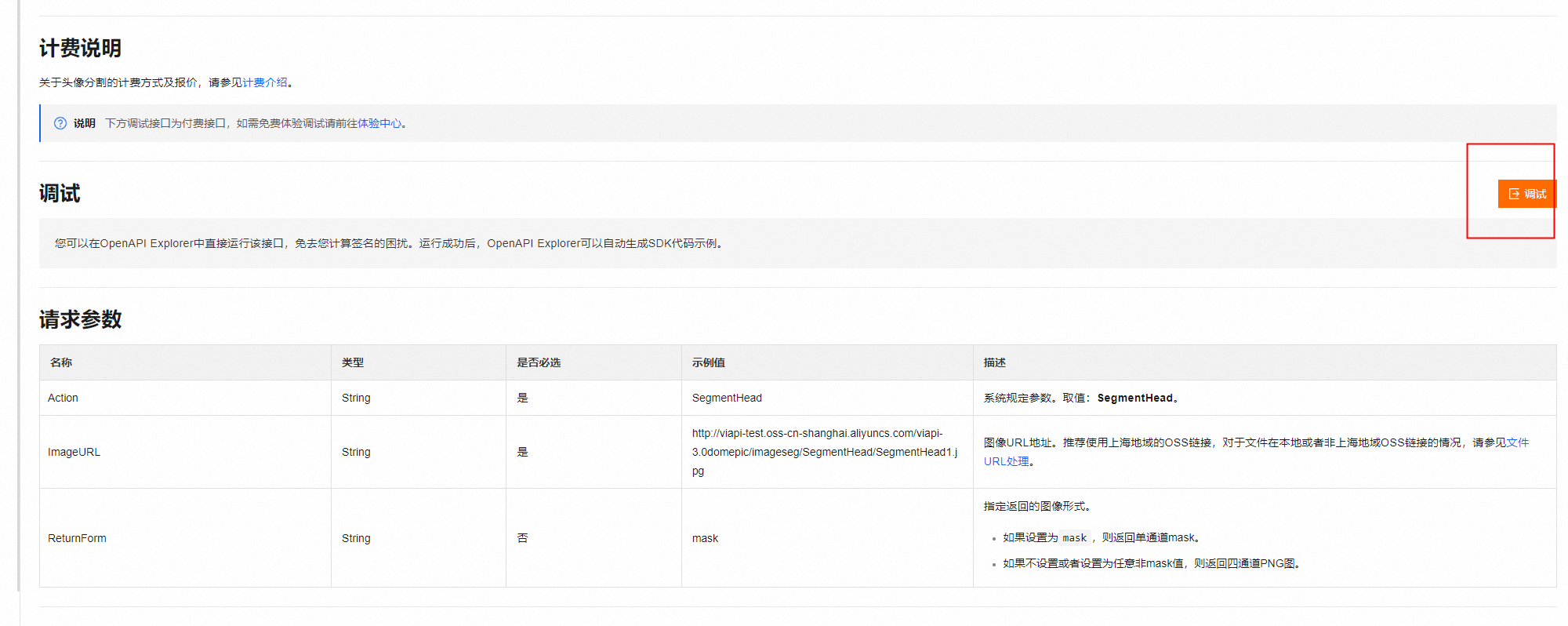Click the mask example value for ReturnForm

(705, 538)
